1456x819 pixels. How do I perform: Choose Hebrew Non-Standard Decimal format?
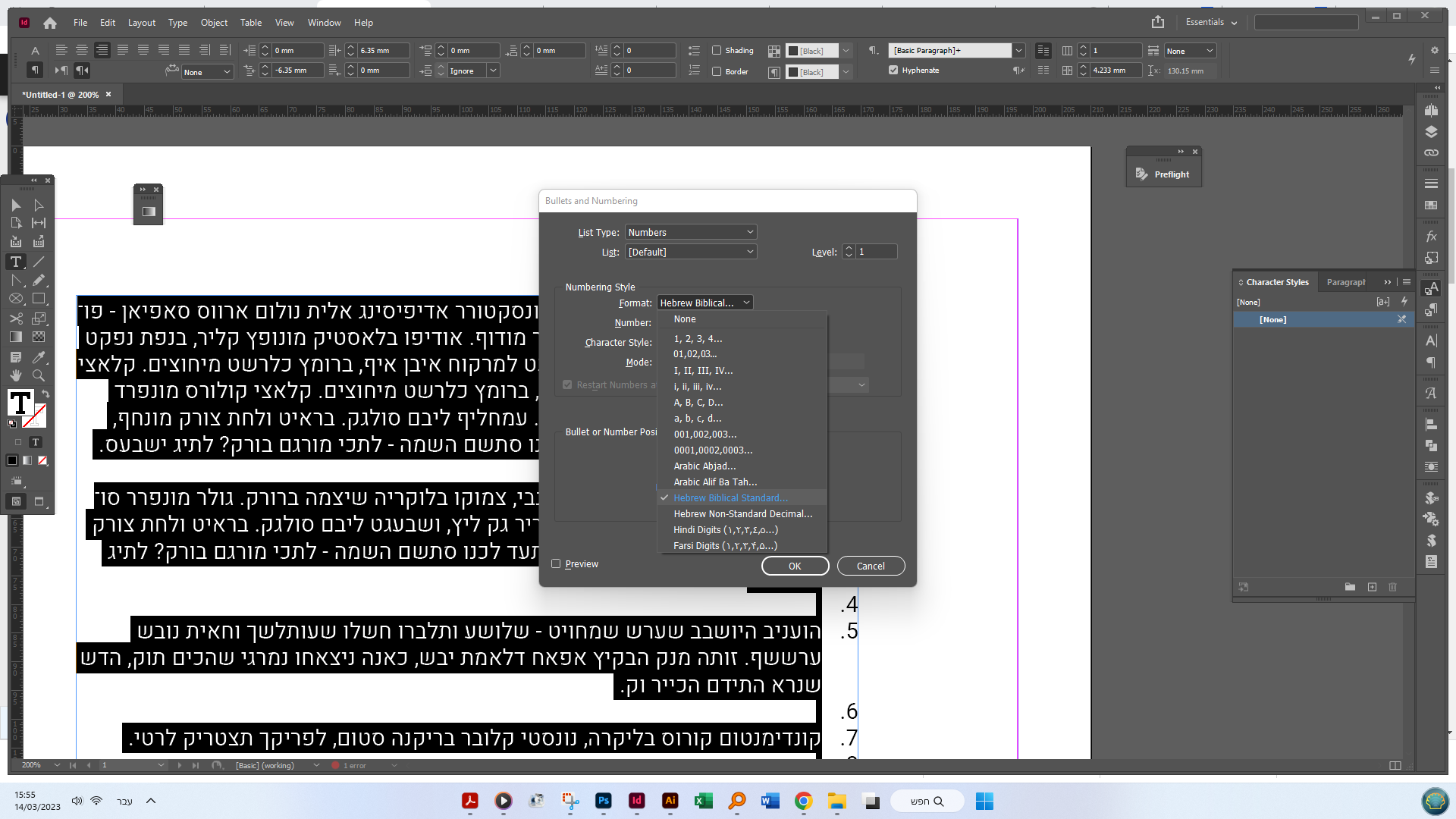point(742,514)
